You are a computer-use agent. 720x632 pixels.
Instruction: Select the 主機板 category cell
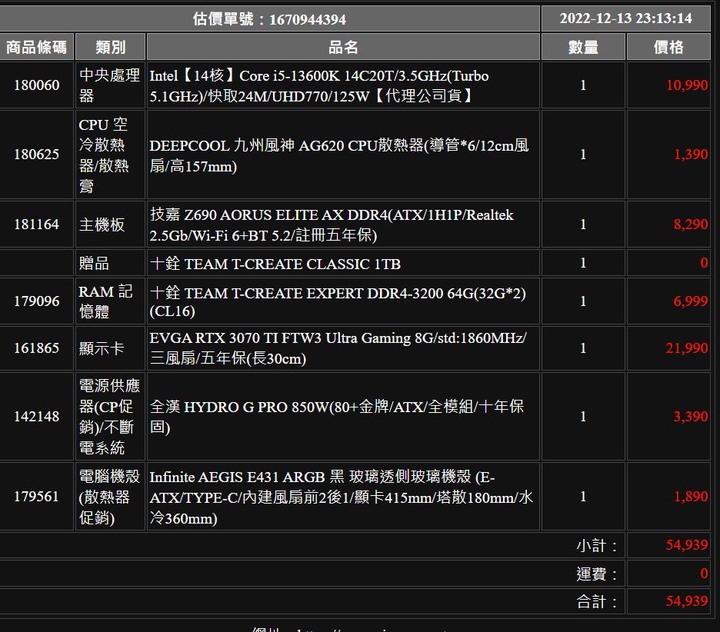[x=110, y=224]
